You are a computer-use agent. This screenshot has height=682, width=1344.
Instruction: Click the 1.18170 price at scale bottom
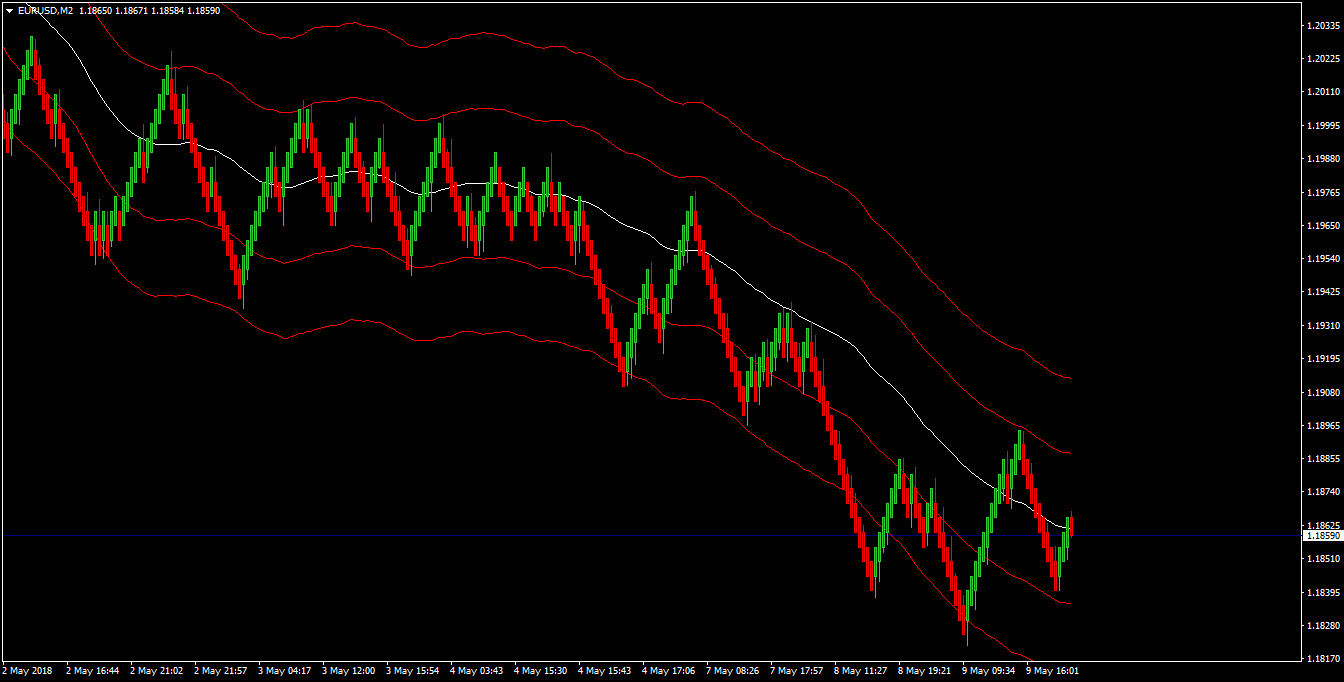coord(1324,658)
